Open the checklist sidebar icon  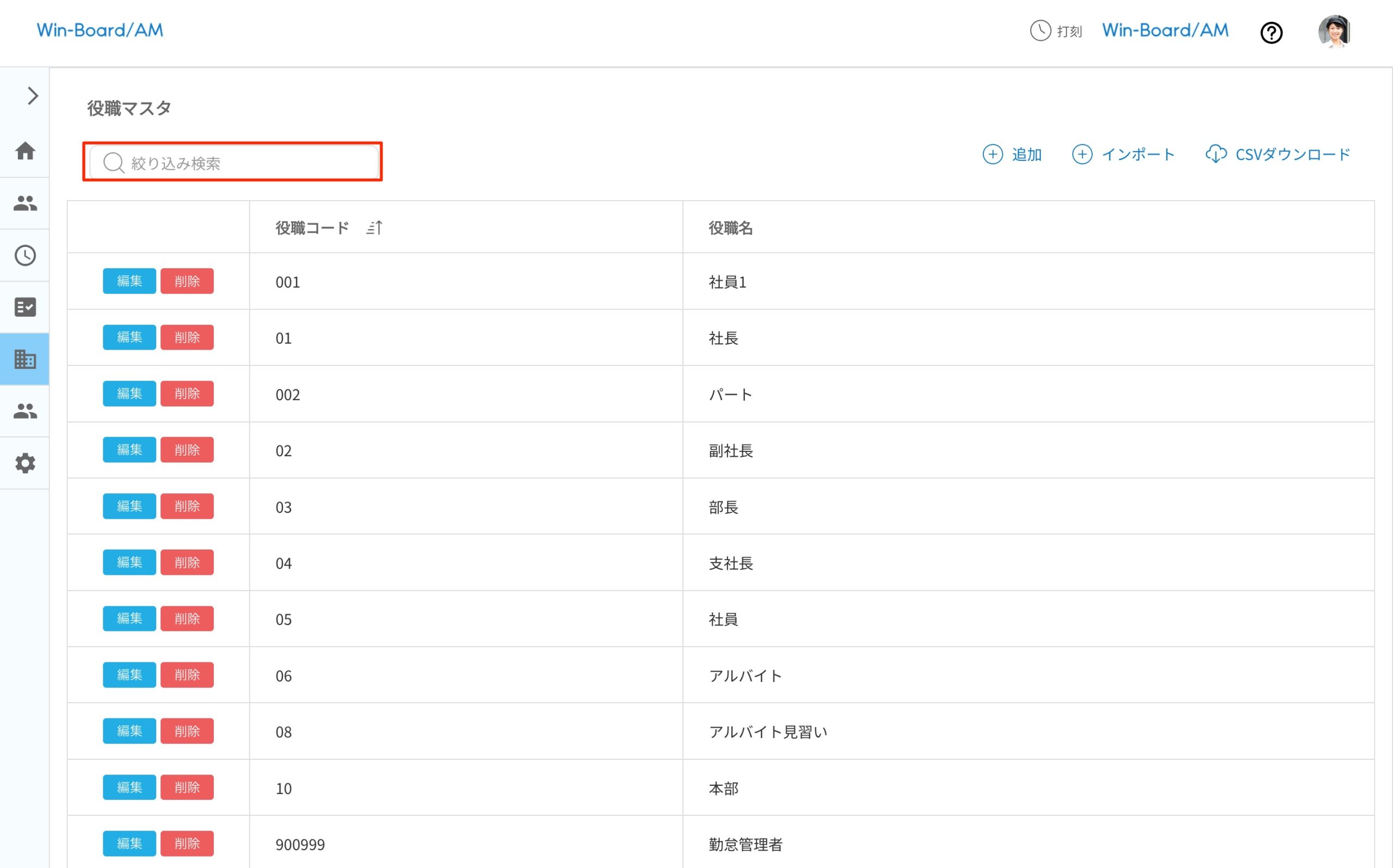pyautogui.click(x=25, y=307)
